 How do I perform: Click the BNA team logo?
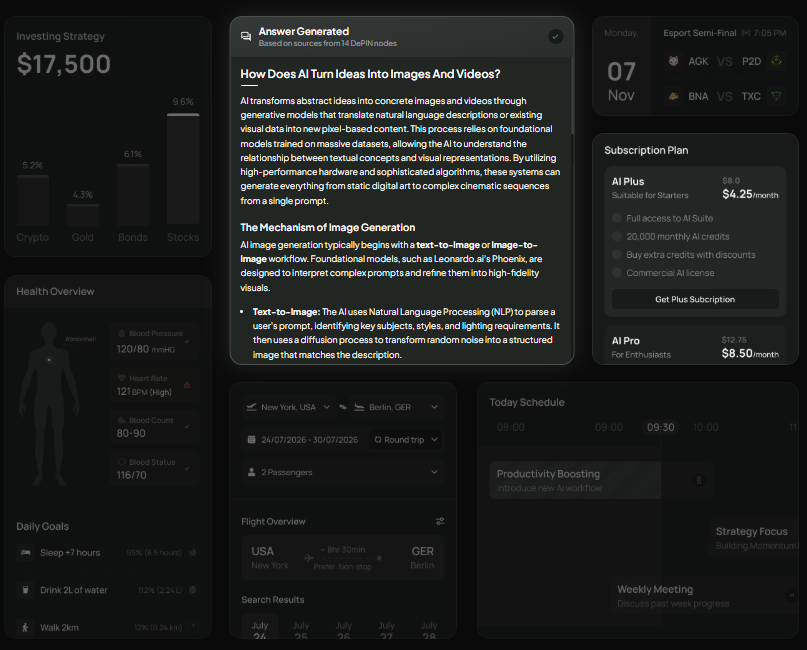pyautogui.click(x=674, y=95)
